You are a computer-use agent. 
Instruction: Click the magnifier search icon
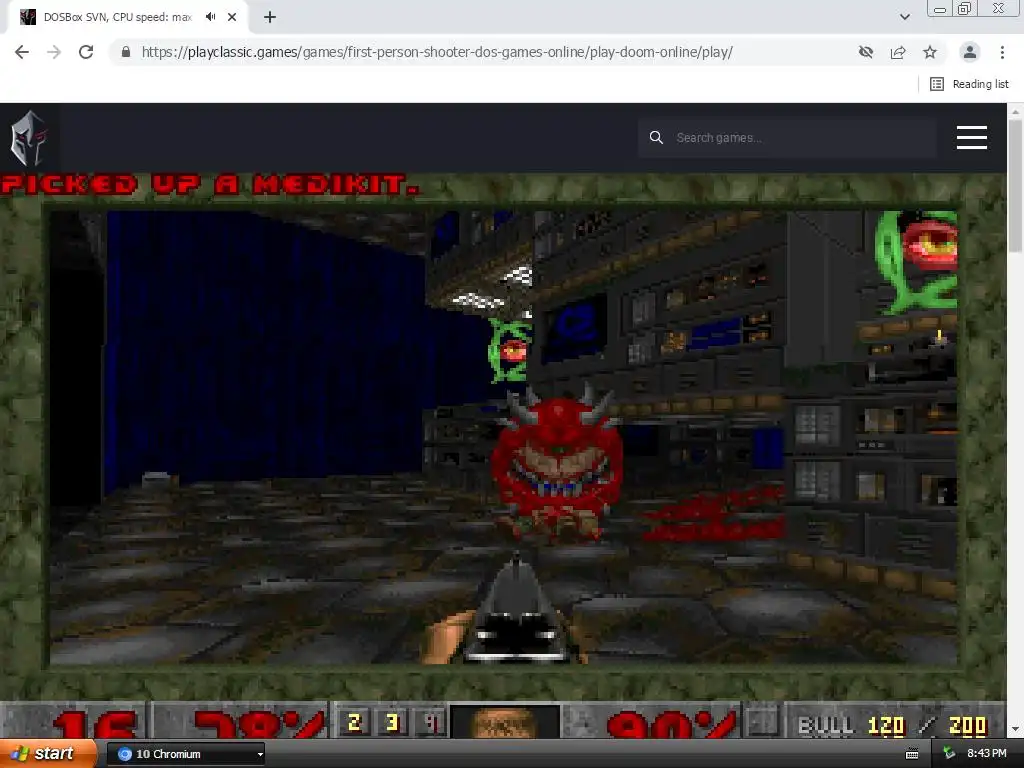[x=656, y=138]
